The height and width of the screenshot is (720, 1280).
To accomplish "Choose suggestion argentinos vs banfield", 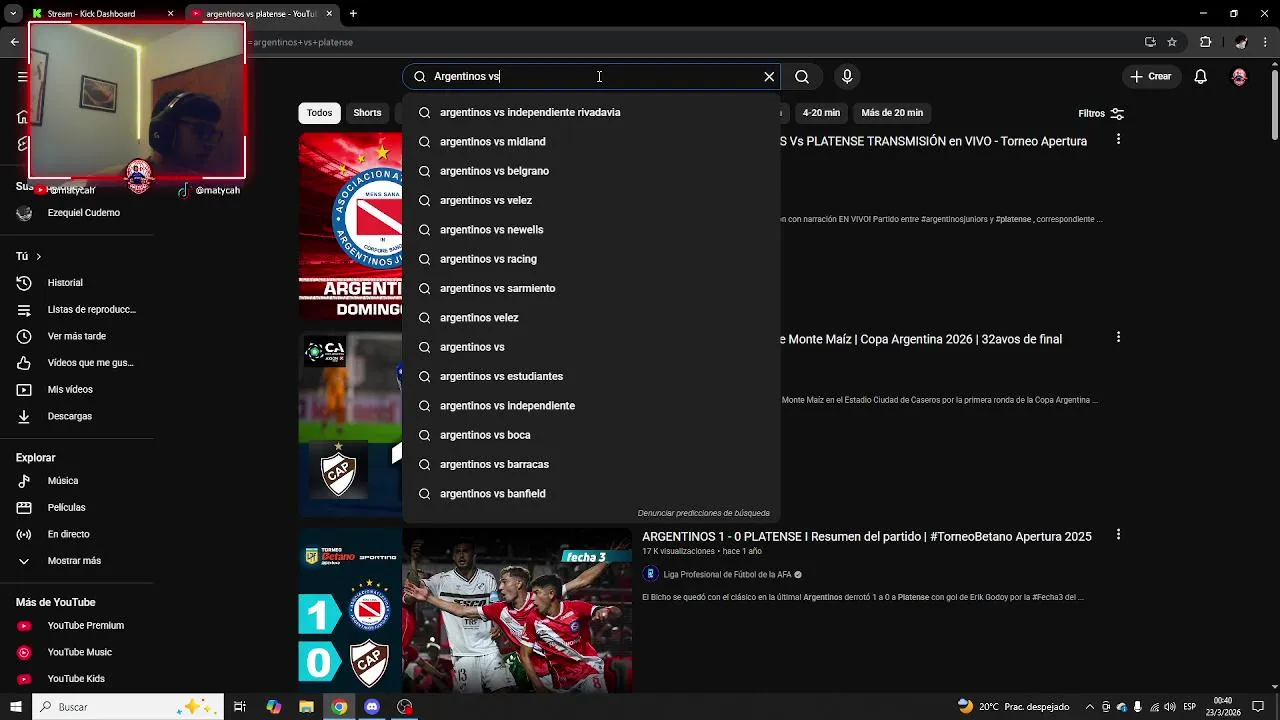I will pos(591,494).
